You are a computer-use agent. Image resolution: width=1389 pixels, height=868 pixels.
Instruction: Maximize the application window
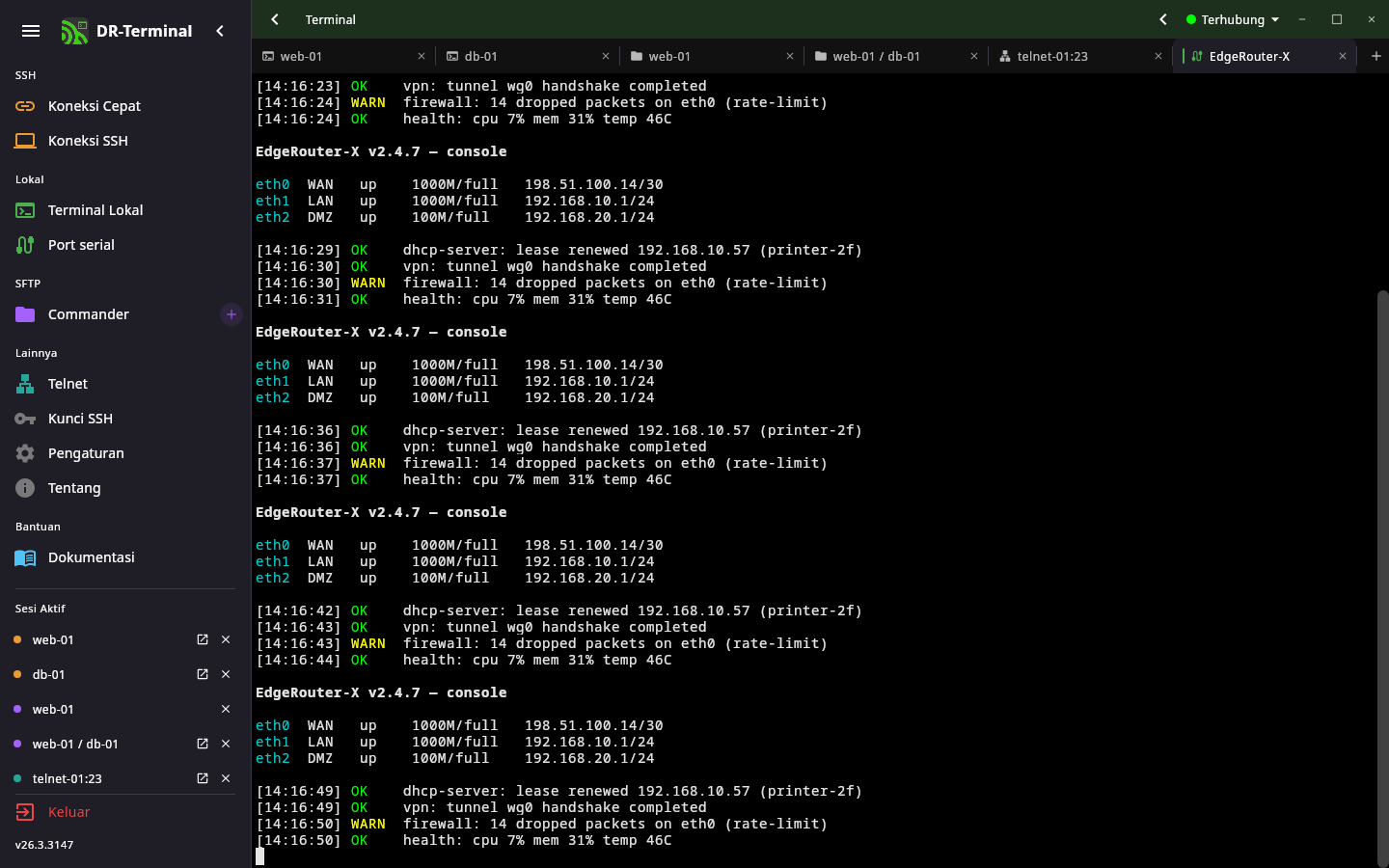coord(1337,19)
